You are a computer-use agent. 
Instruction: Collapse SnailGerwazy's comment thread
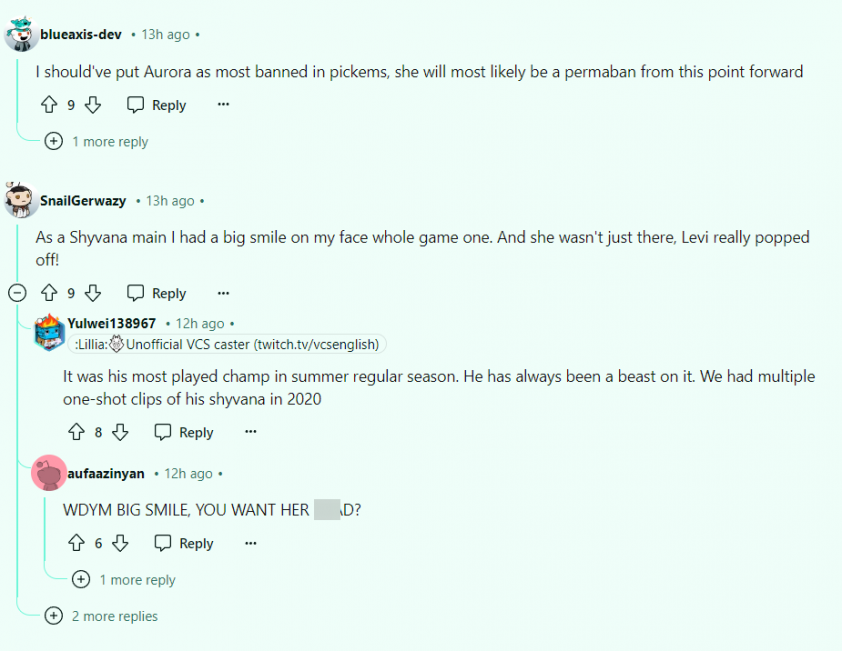pyautogui.click(x=17, y=293)
